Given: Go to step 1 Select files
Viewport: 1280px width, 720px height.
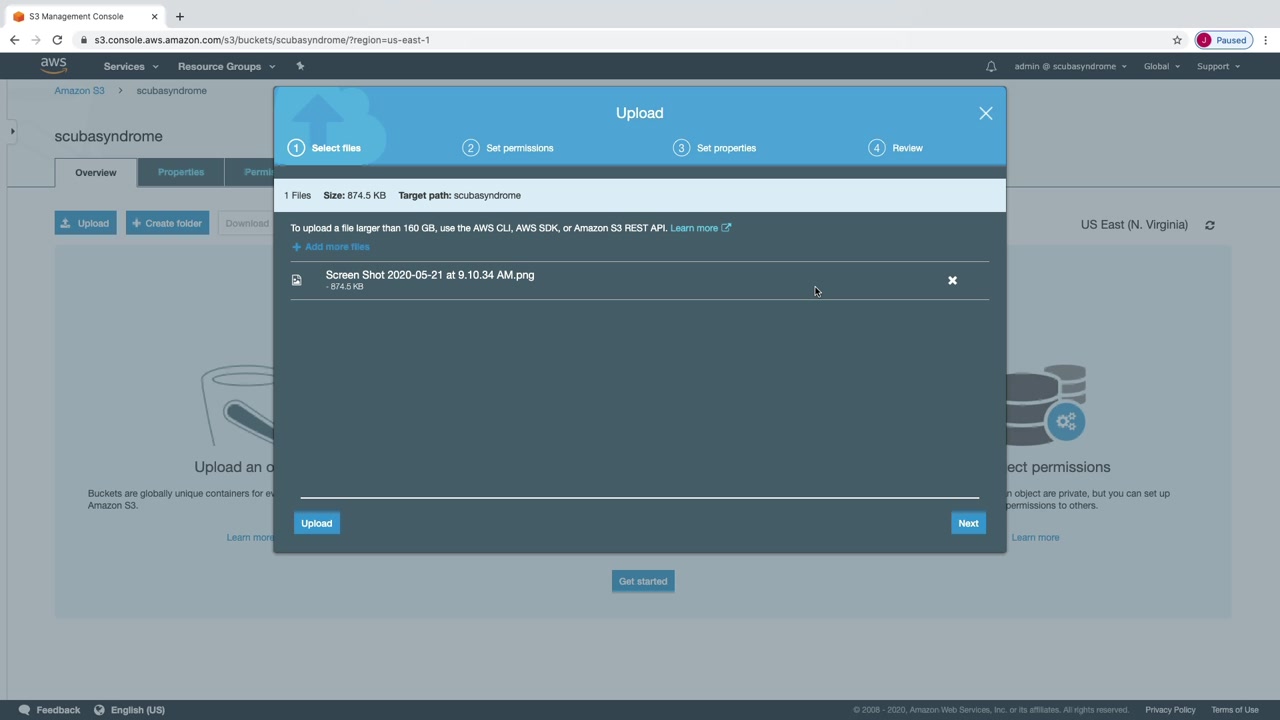Looking at the screenshot, I should pos(325,148).
